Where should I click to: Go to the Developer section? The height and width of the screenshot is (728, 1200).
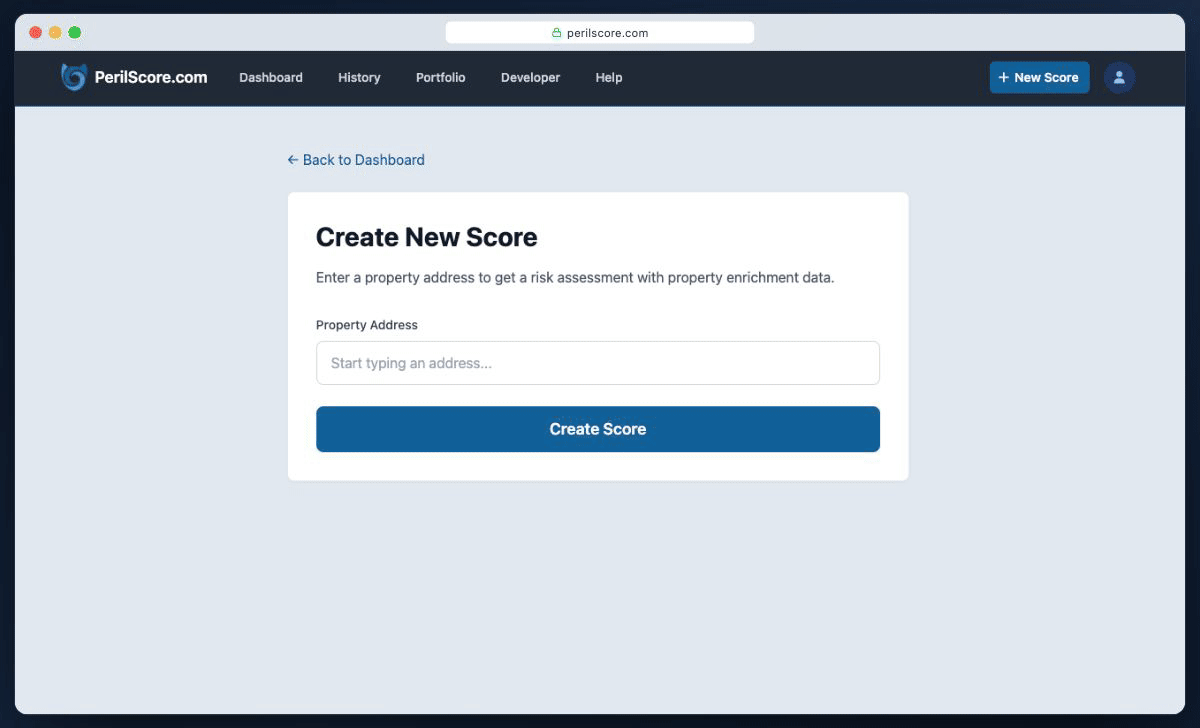tap(530, 77)
